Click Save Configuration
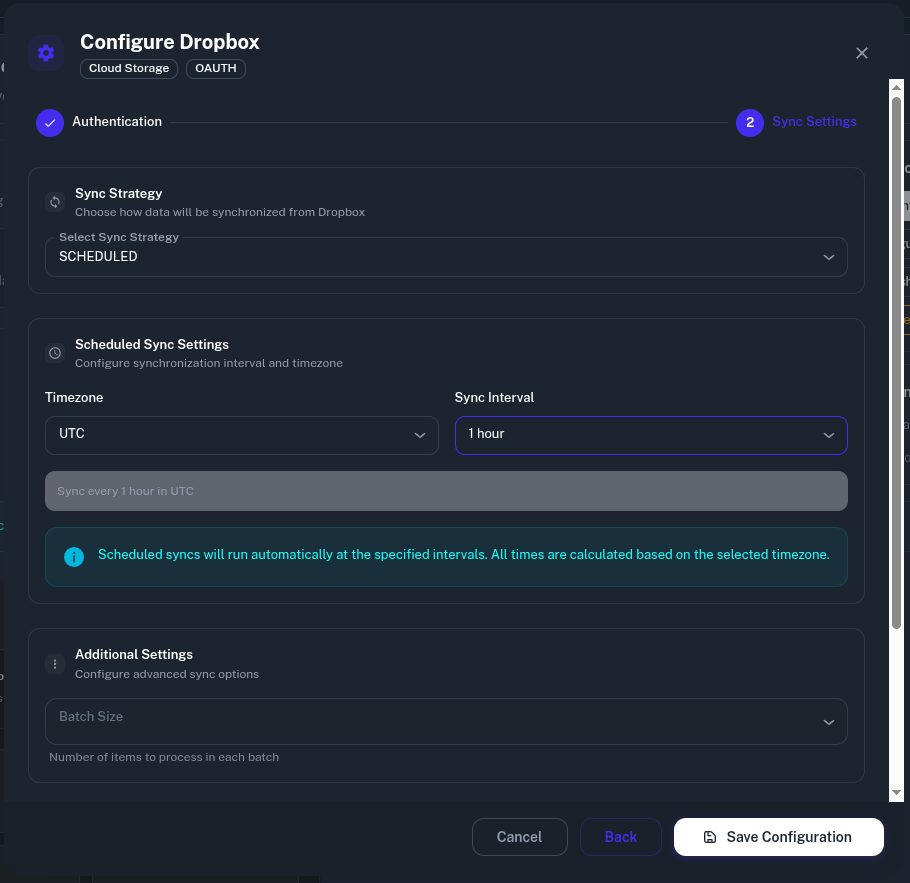The height and width of the screenshot is (883, 910). coord(778,837)
